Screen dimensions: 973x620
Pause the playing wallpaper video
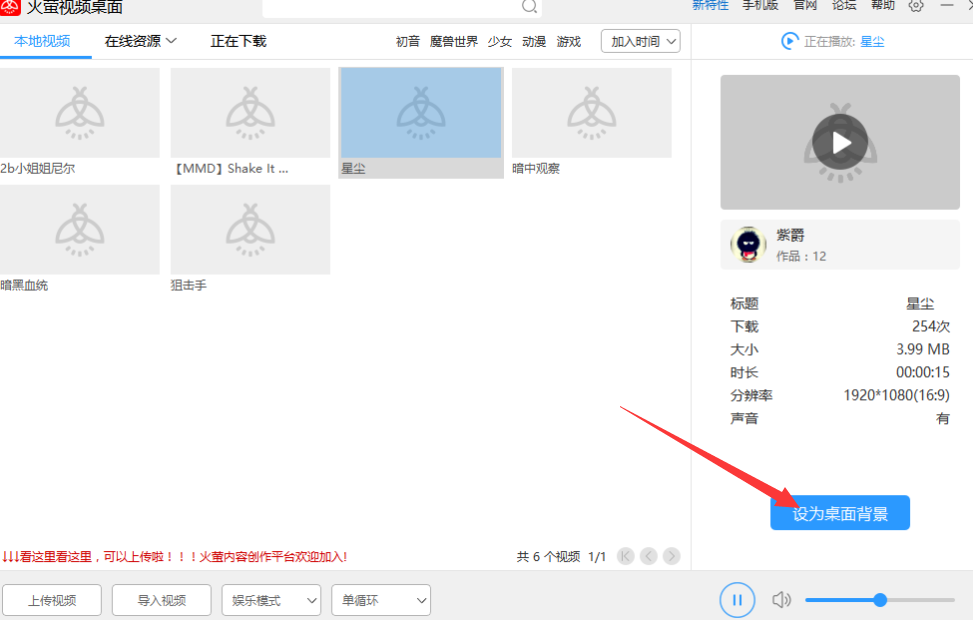pos(737,600)
